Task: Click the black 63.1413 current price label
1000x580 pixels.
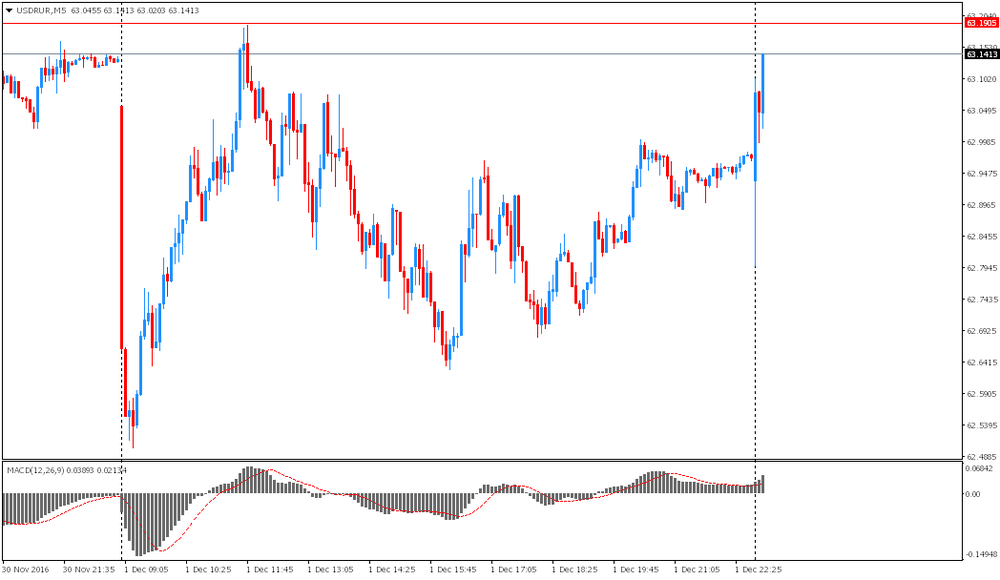Action: (981, 54)
